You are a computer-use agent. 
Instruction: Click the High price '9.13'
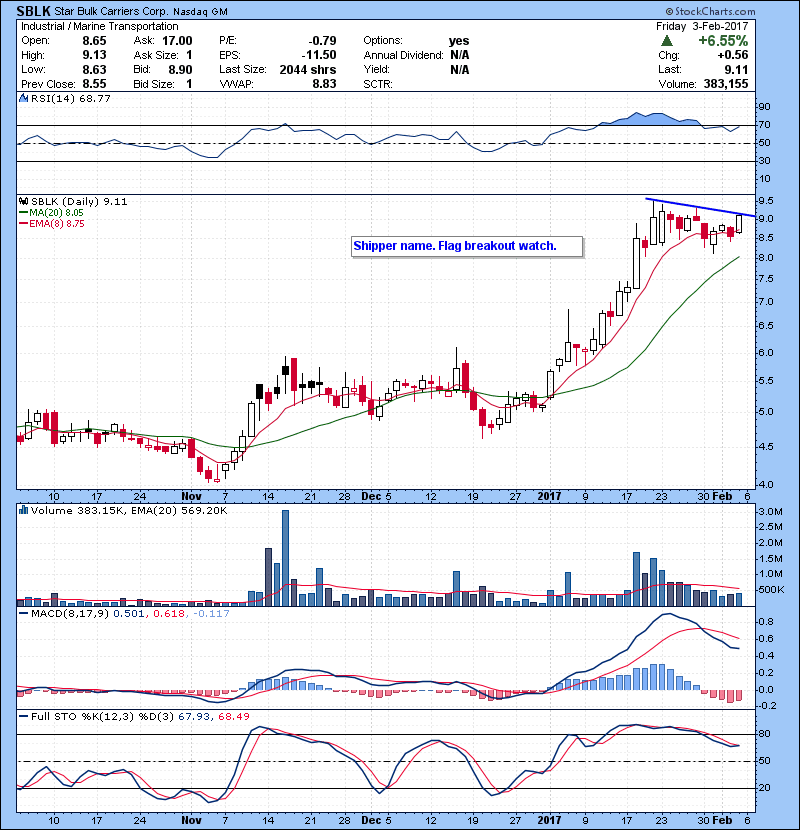94,55
